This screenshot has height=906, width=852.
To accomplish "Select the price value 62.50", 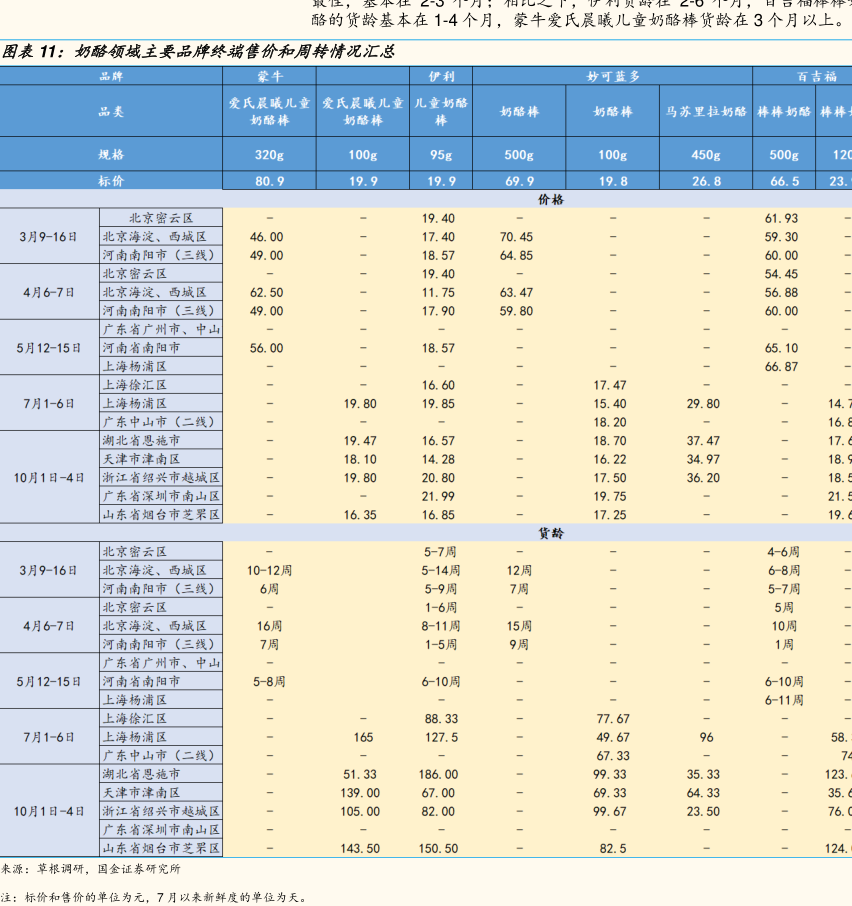I will click(266, 292).
